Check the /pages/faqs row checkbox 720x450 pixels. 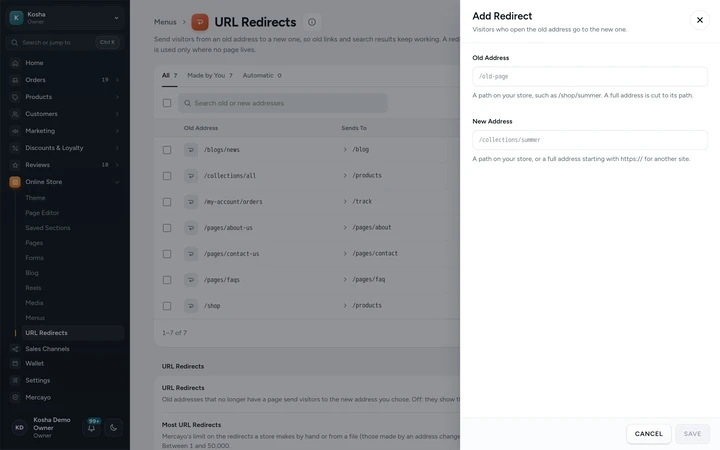coord(167,280)
